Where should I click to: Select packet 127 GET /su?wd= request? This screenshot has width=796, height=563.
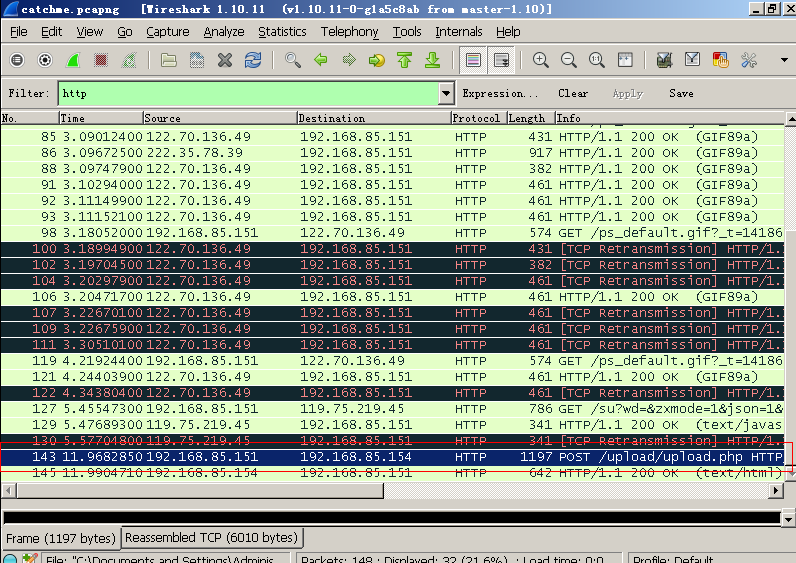[392, 409]
